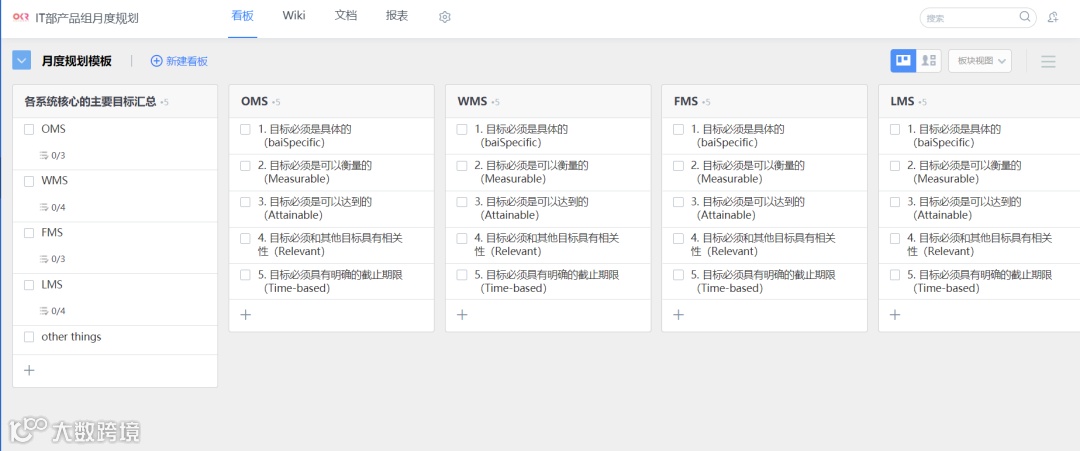
Task: Switch to the 报表 tab
Action: (397, 16)
